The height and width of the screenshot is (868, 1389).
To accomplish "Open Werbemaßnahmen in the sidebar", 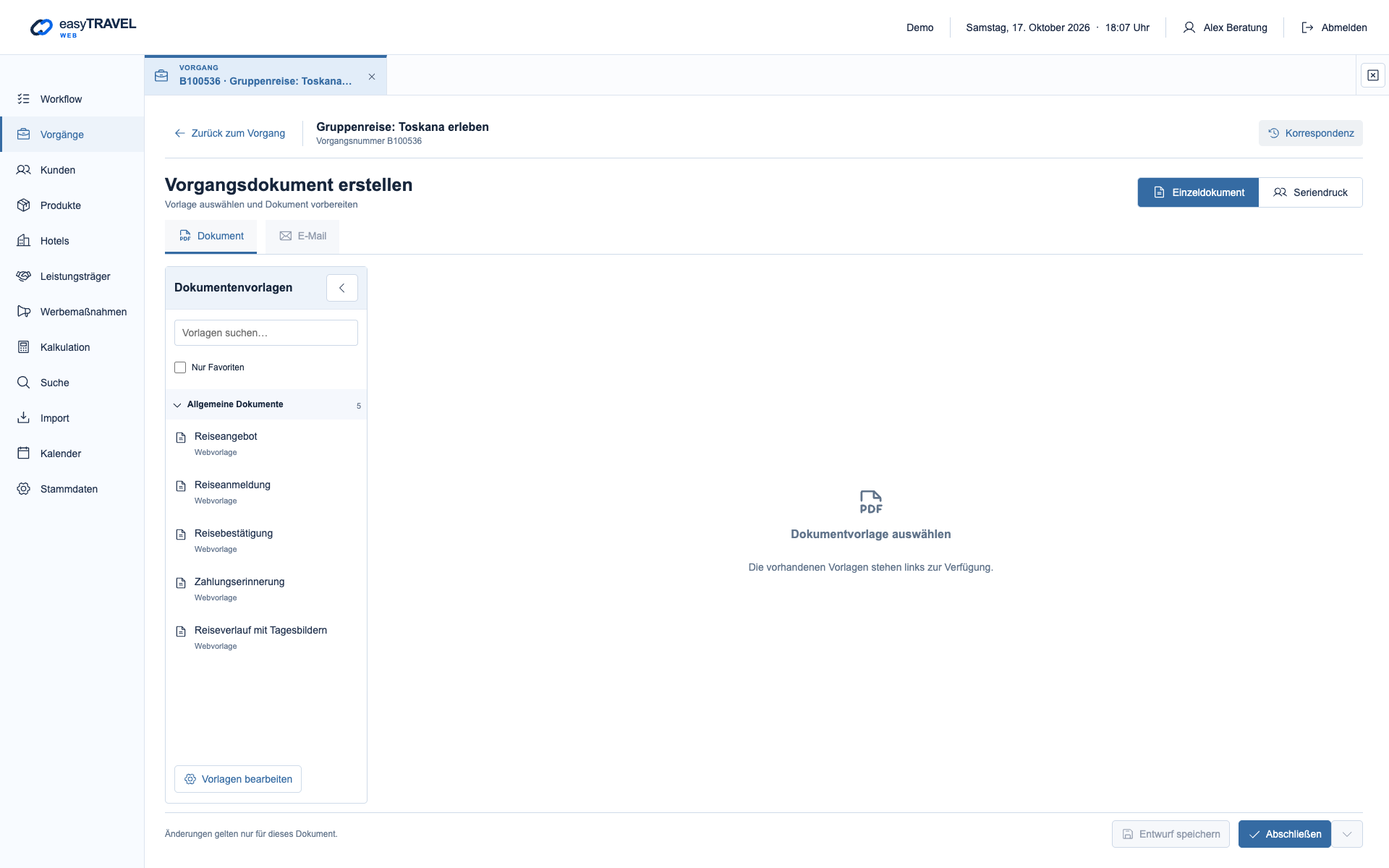I will coord(72,312).
